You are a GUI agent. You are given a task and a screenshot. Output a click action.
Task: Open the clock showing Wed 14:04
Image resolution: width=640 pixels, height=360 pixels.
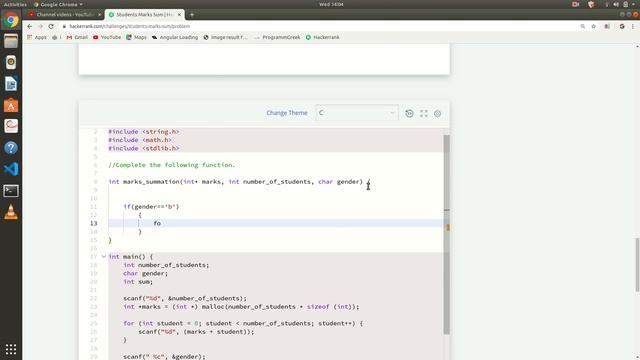point(331,4)
